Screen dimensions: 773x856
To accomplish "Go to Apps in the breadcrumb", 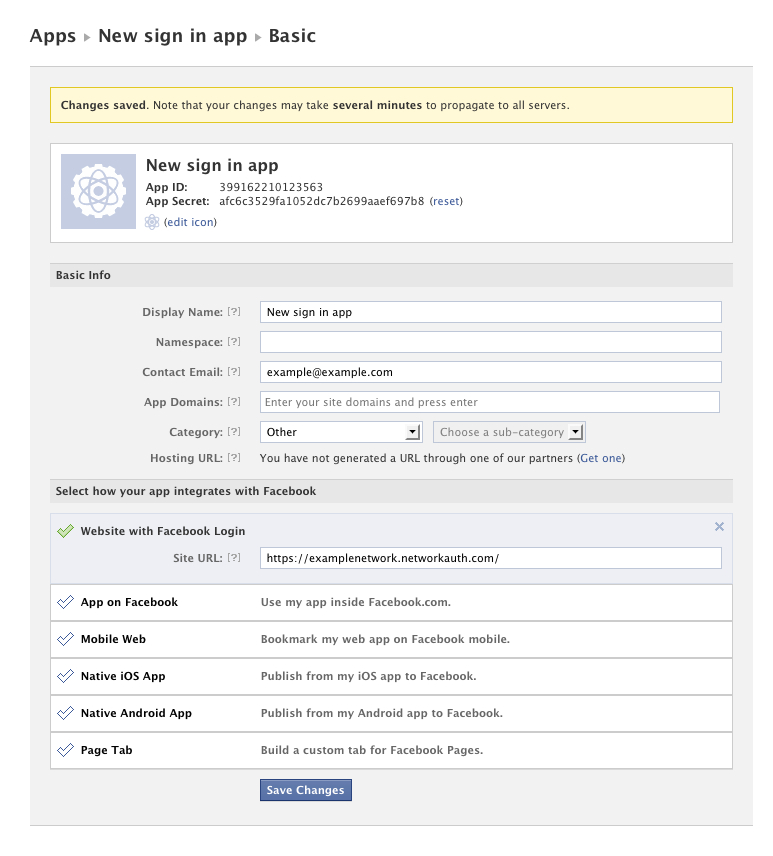I will (x=53, y=36).
